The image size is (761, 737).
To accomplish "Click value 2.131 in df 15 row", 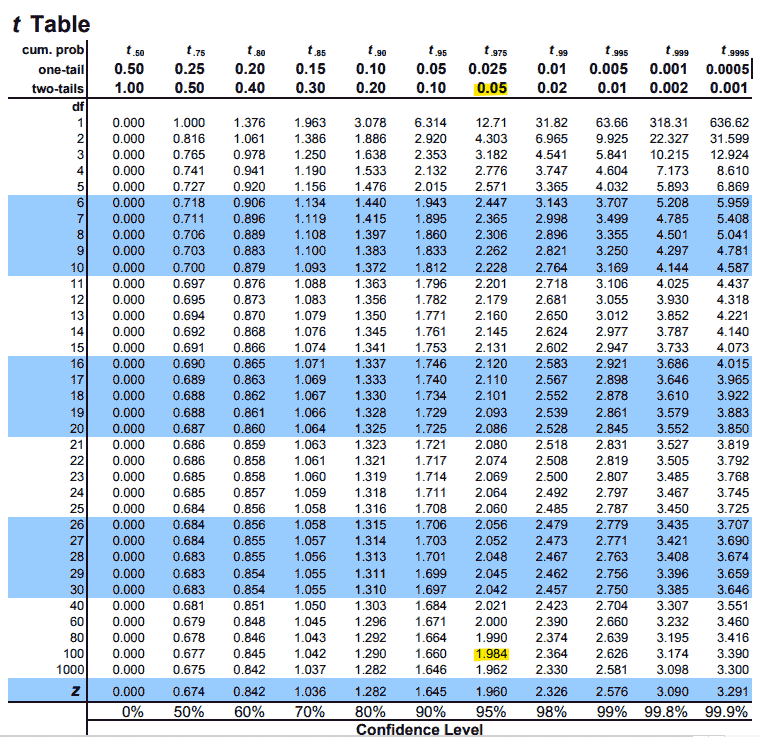I will (491, 348).
